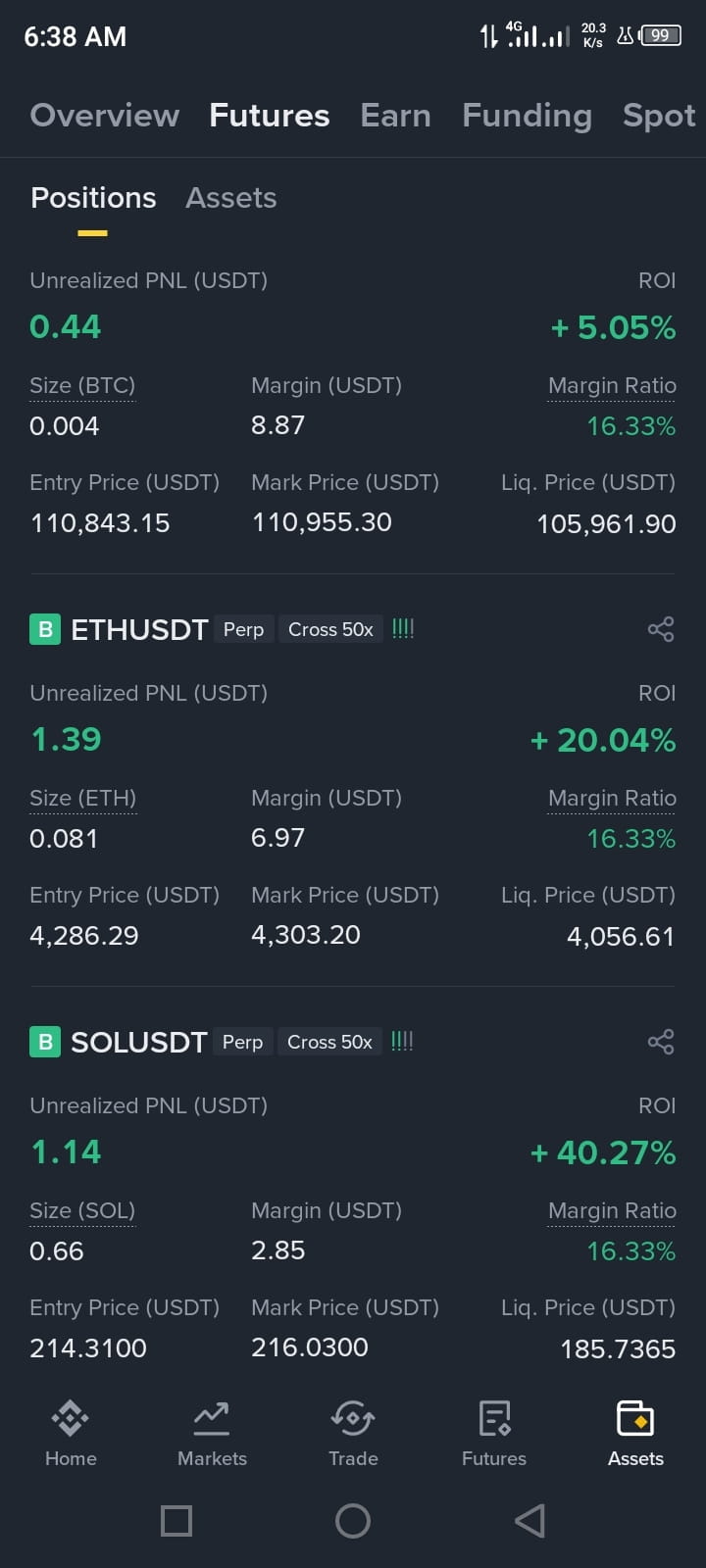The image size is (706, 1568).
Task: Open Futures in the bottom navigation bar
Action: point(494,1434)
